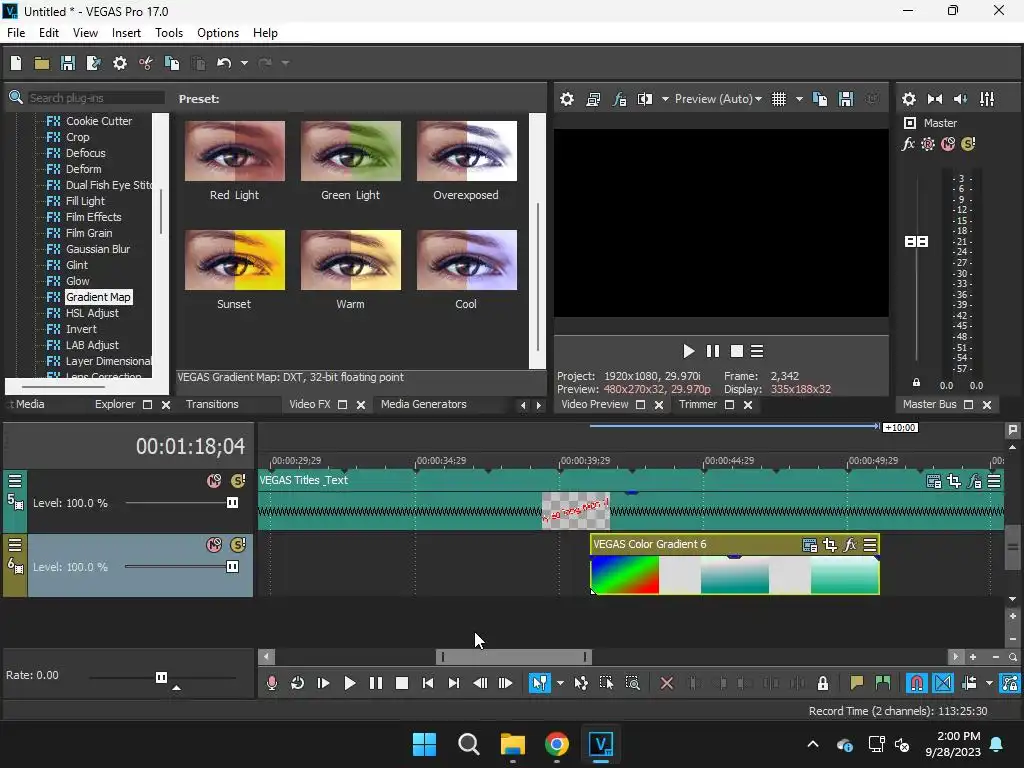Open the Master Bus settings gear

click(x=908, y=99)
